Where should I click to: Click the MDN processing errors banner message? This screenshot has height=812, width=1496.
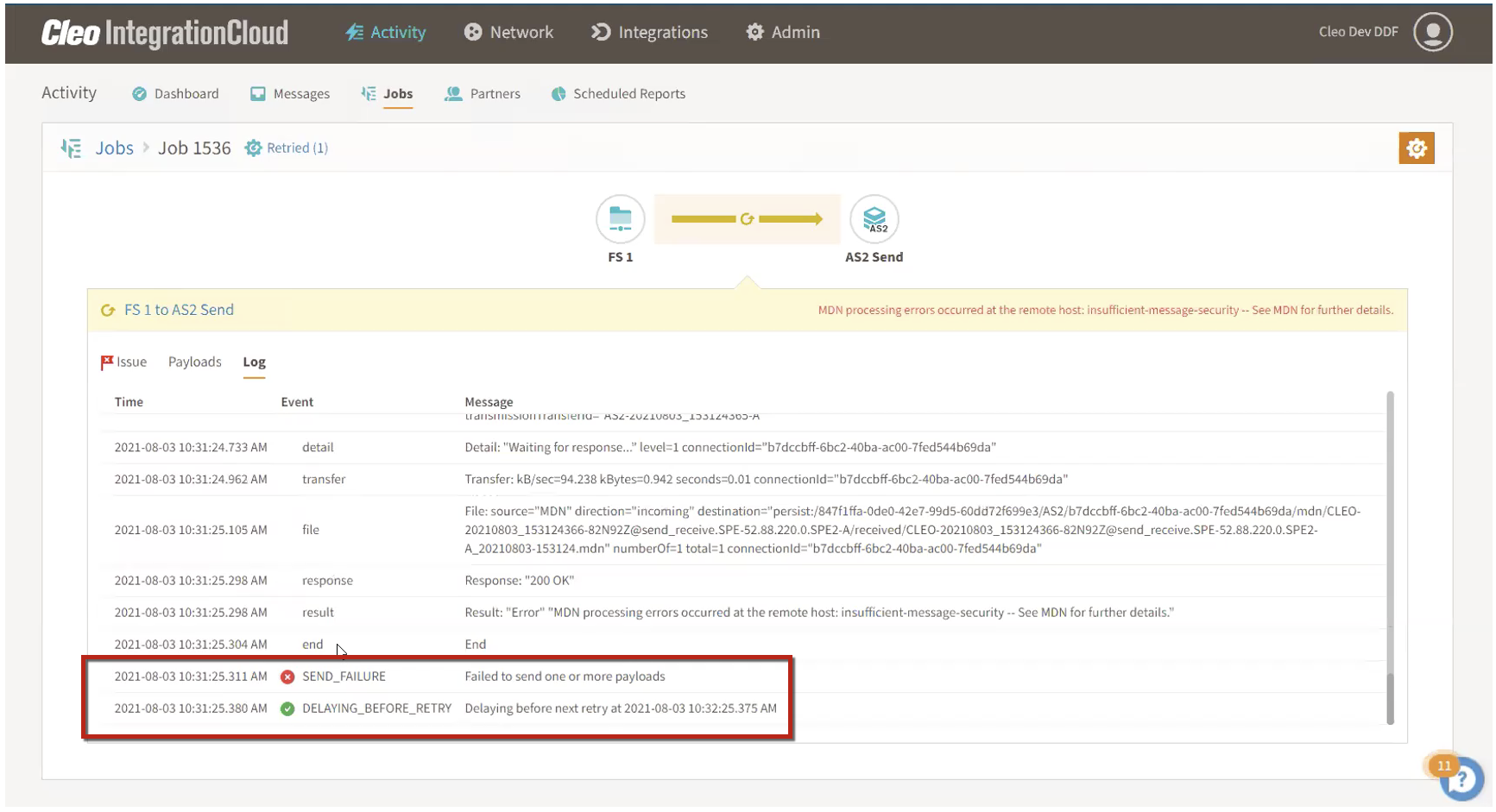[x=1106, y=310]
